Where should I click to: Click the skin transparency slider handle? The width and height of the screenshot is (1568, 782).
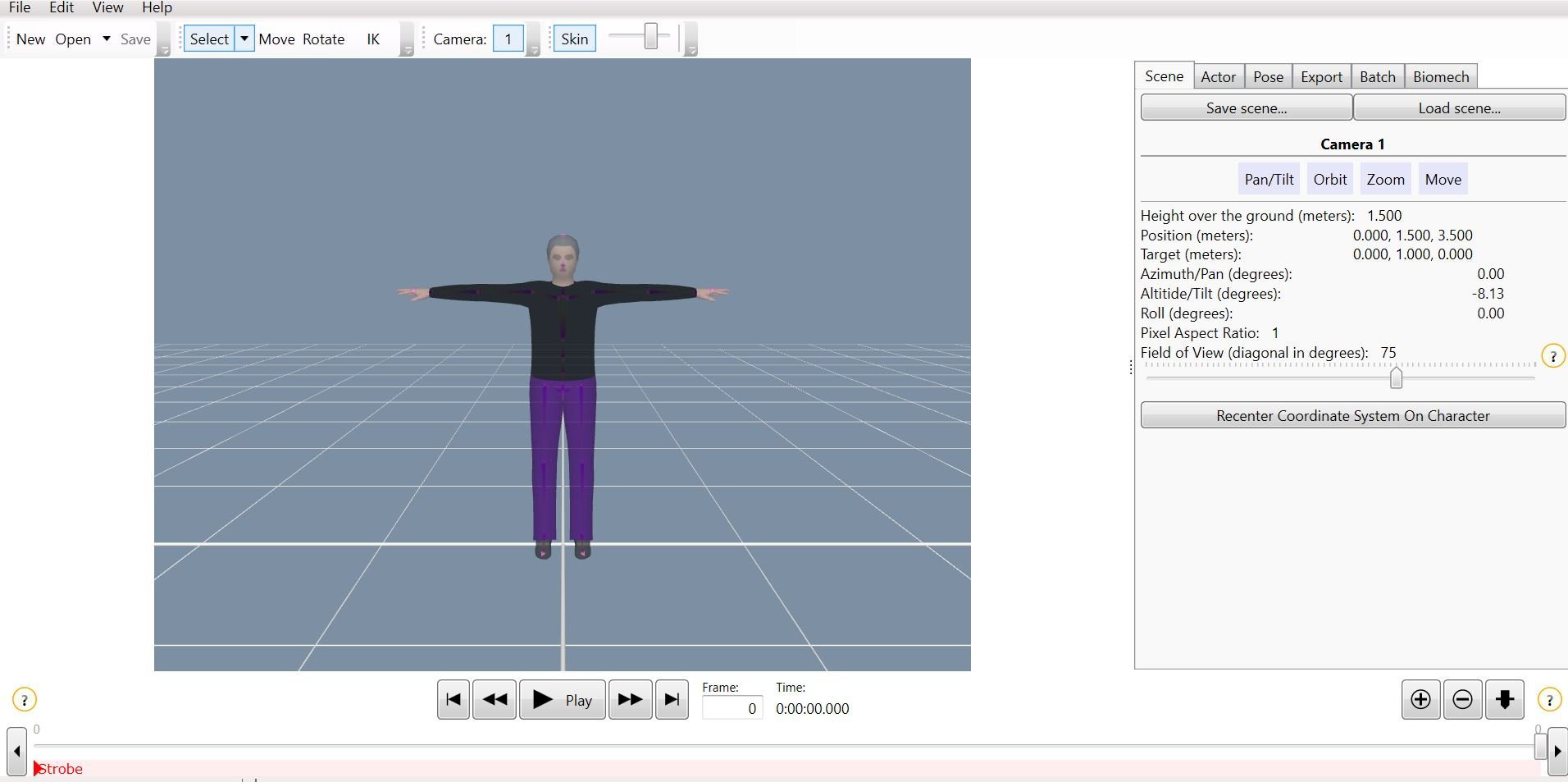coord(651,36)
